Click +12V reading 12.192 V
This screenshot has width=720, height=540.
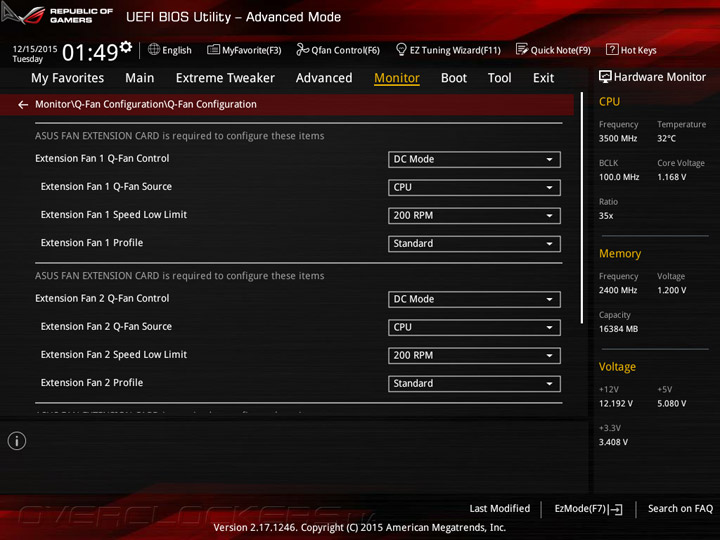point(616,404)
